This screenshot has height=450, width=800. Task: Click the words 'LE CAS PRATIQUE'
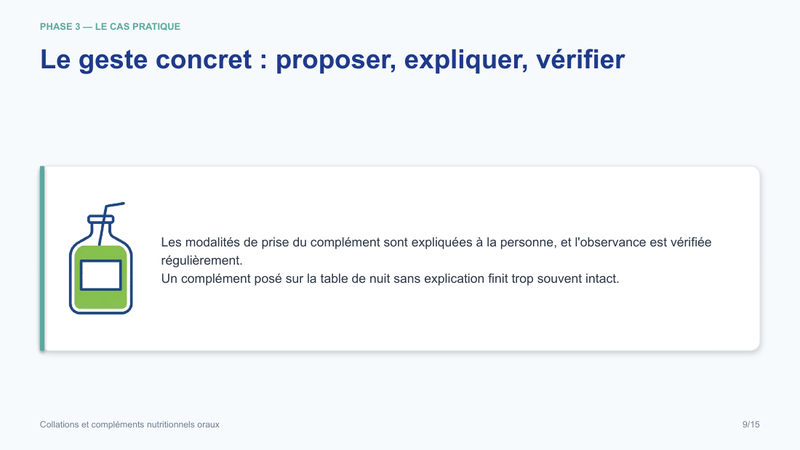[138, 27]
